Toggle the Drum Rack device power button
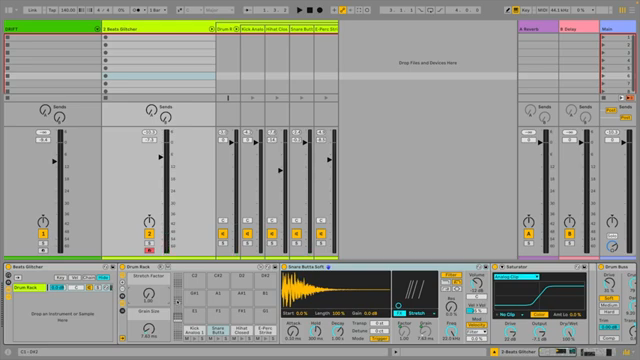Viewport: 640px width, 360px height. [122, 267]
